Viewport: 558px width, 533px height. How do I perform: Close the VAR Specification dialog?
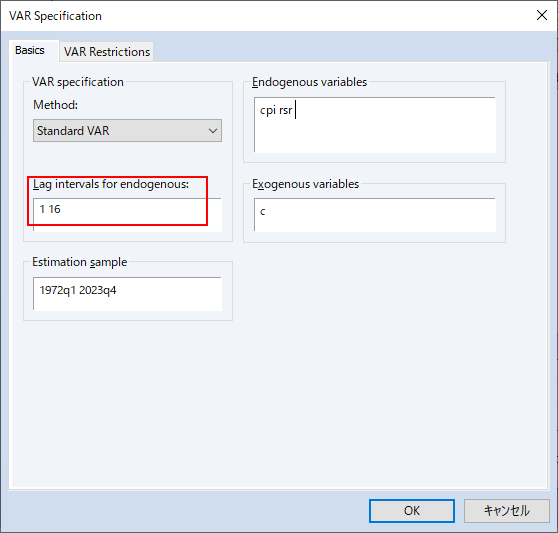click(542, 15)
